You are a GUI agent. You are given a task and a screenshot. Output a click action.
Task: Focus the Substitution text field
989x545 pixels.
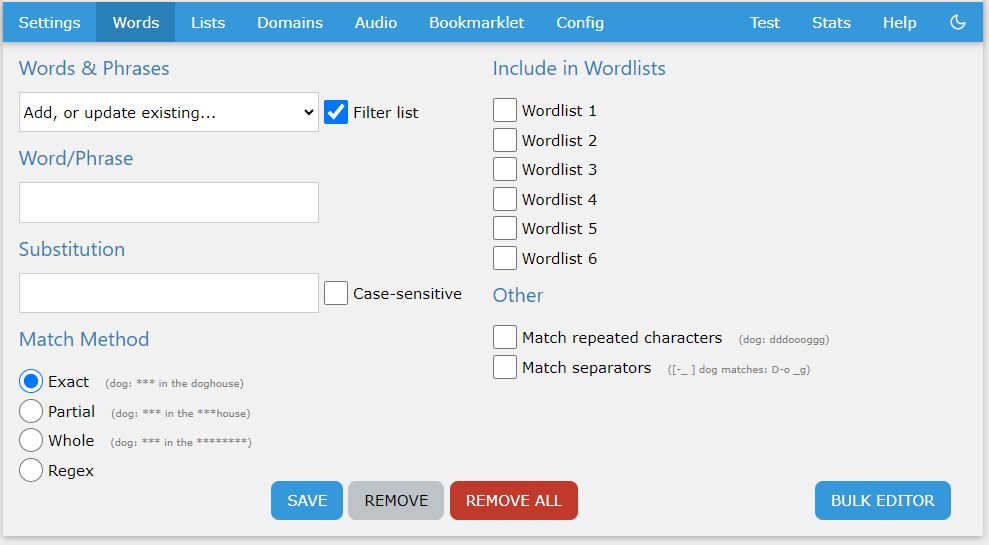pos(168,293)
